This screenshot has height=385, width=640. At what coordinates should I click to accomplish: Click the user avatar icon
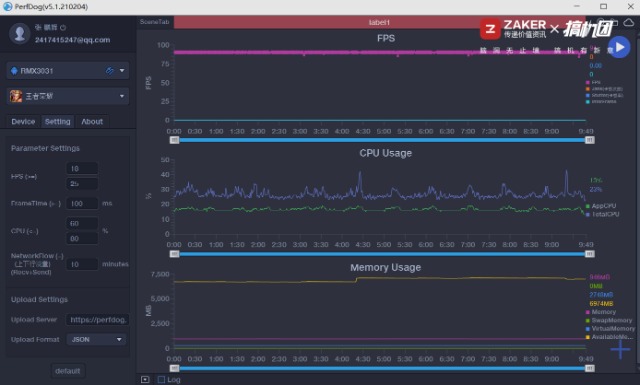point(20,33)
